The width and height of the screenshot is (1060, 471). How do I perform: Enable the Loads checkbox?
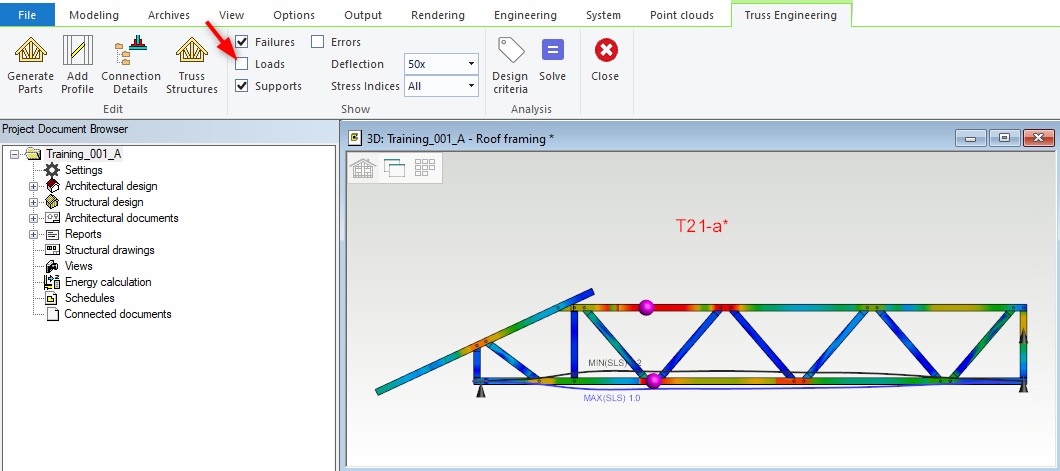[x=242, y=64]
